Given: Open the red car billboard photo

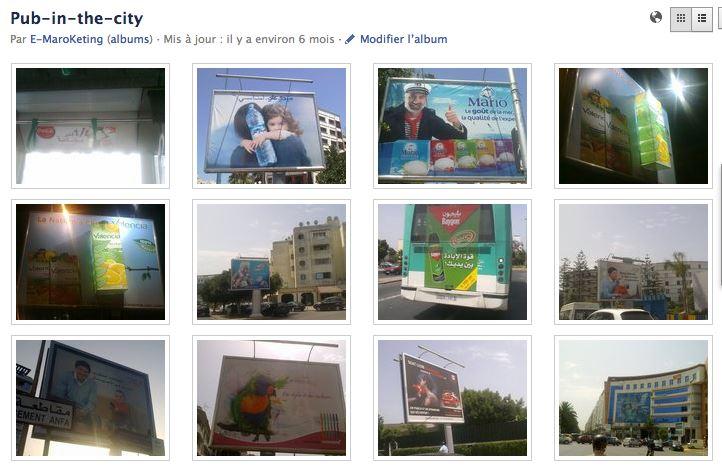Looking at the screenshot, I should point(452,398).
